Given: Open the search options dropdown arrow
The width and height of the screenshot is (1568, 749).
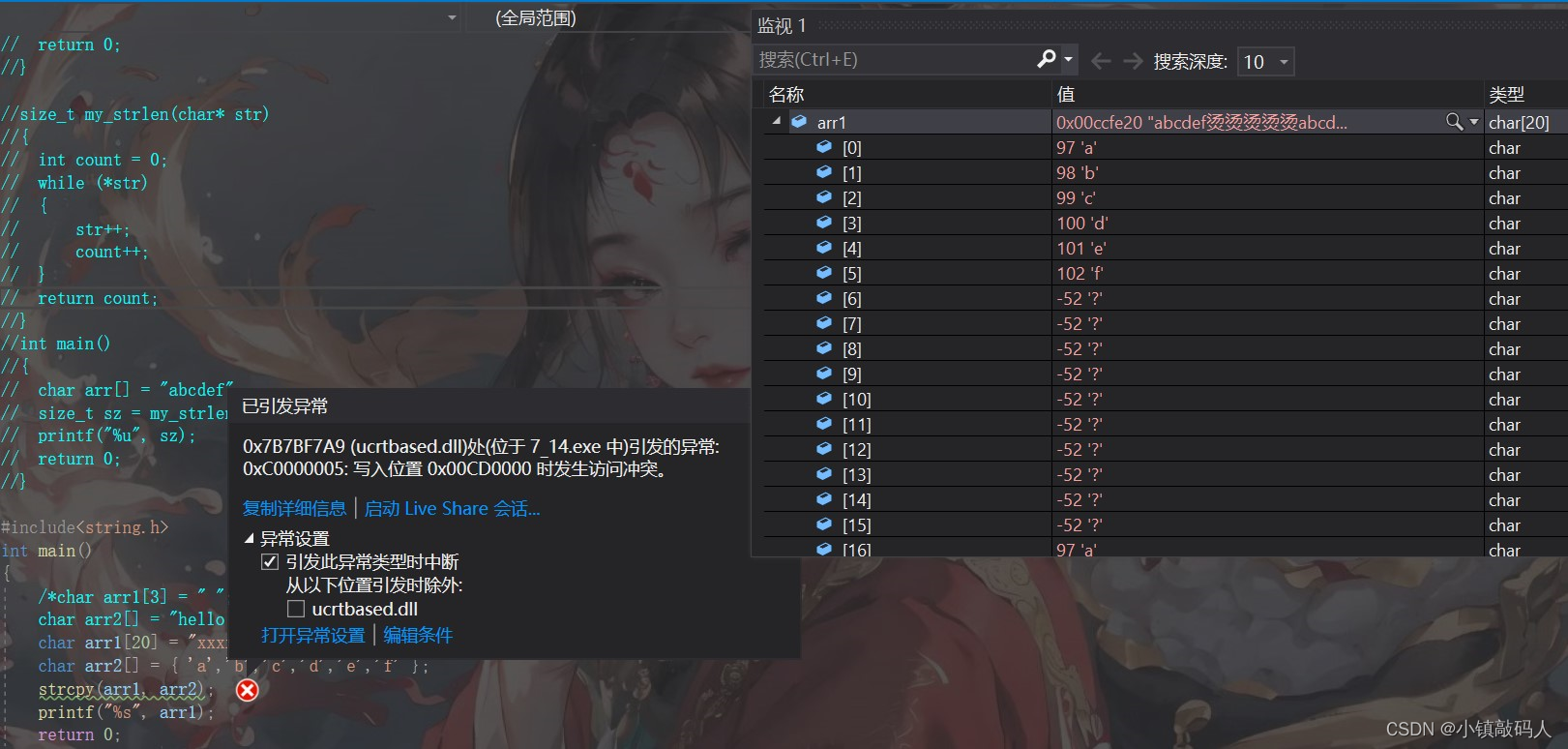Looking at the screenshot, I should [1069, 59].
